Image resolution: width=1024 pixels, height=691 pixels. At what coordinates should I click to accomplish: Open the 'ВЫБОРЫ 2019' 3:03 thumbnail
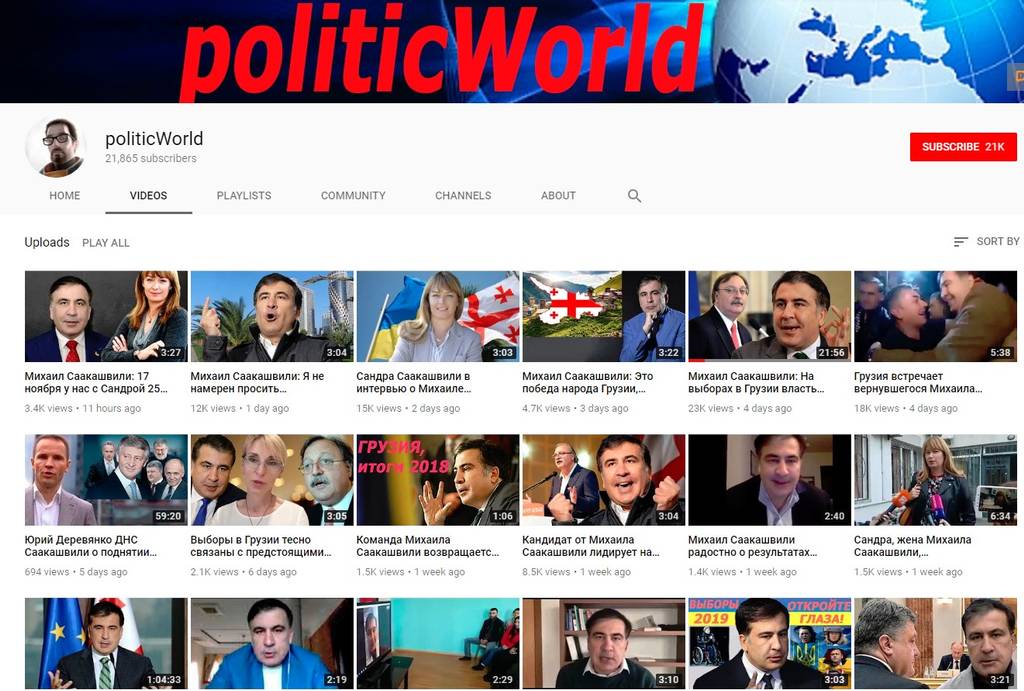[769, 643]
